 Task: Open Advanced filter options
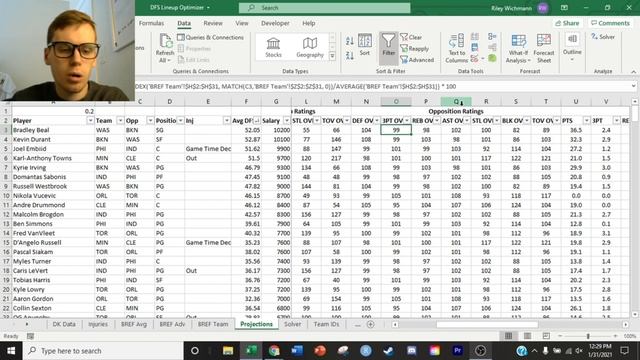[417, 60]
